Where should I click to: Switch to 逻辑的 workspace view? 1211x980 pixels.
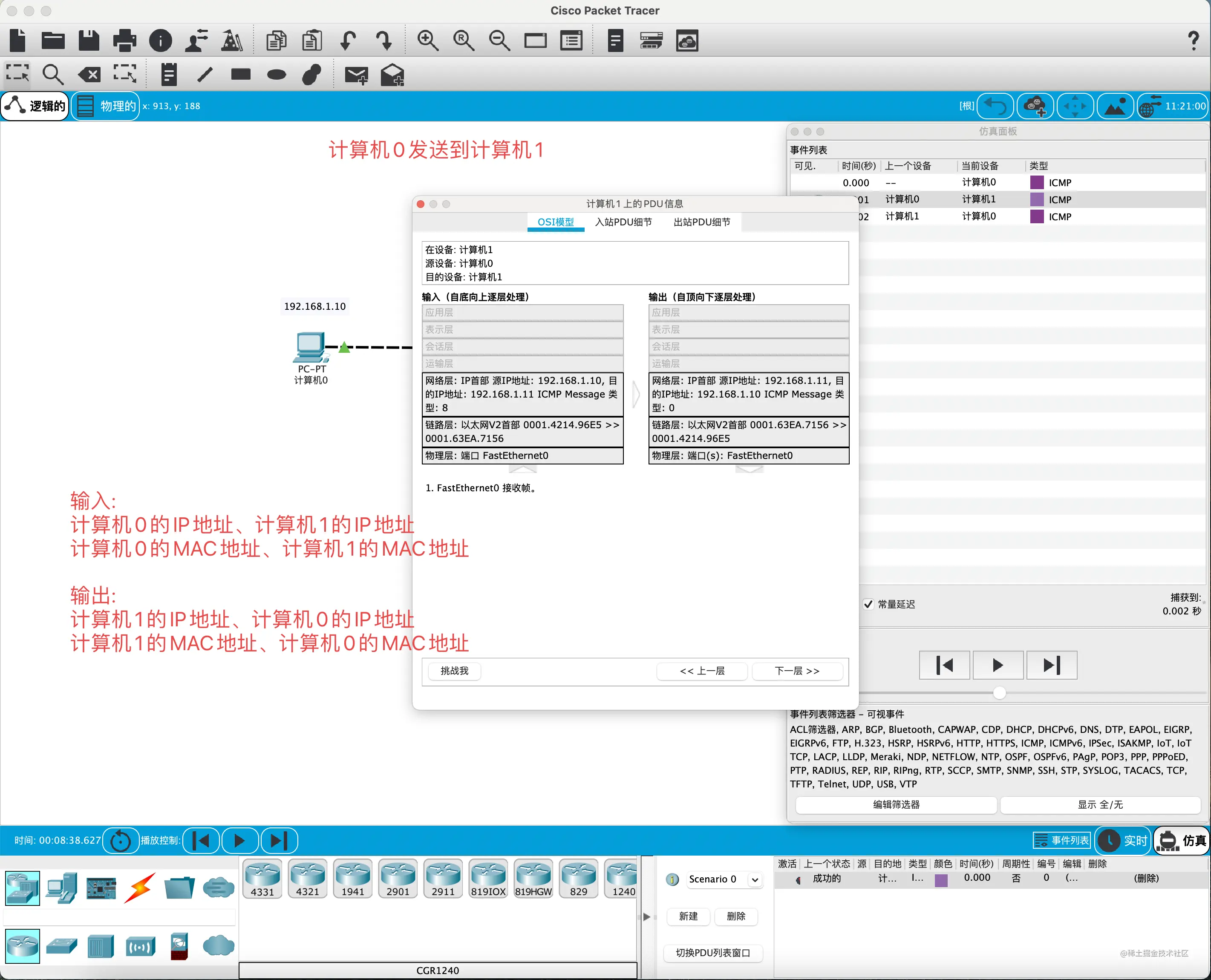(x=35, y=106)
